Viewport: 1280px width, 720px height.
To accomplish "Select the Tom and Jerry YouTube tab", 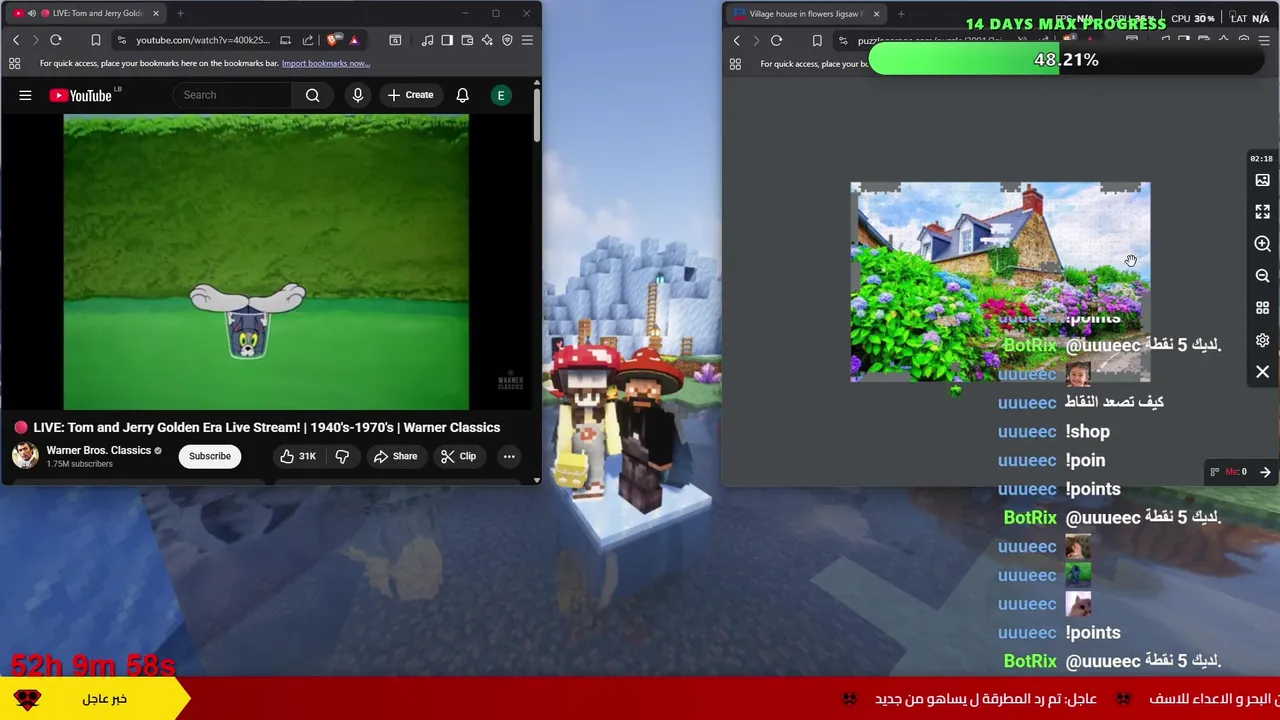I will (85, 13).
